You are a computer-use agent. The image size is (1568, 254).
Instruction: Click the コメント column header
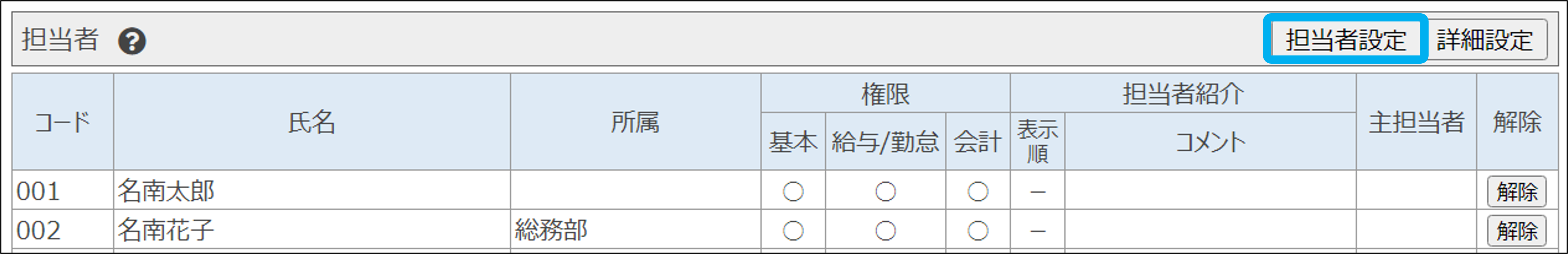click(1210, 142)
